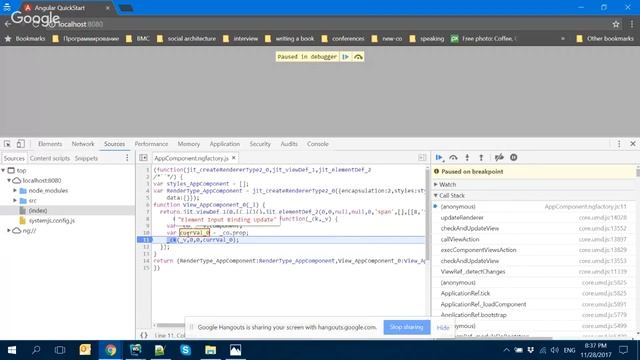This screenshot has height=360, width=640.
Task: Select element inspector tool in DevTools
Action: tap(7, 144)
